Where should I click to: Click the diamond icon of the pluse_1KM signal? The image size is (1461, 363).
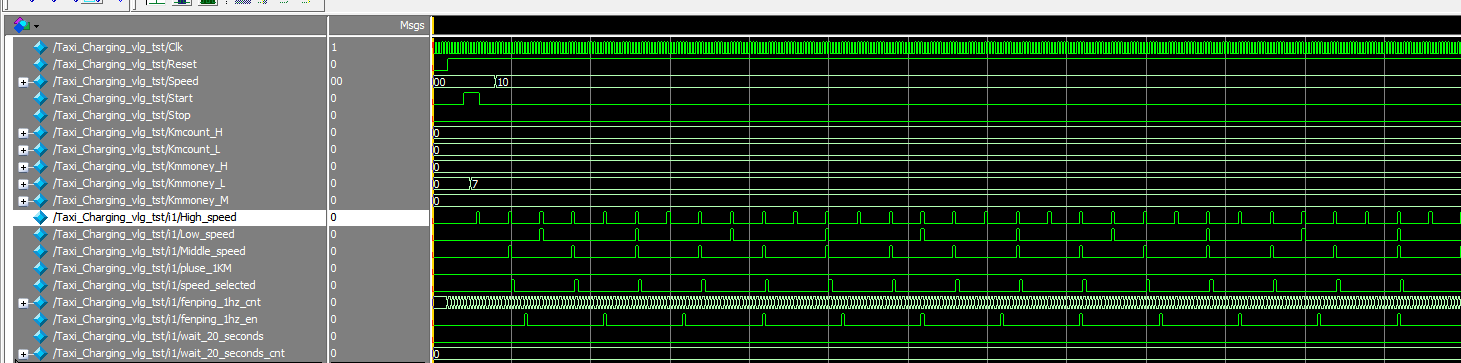click(x=40, y=268)
